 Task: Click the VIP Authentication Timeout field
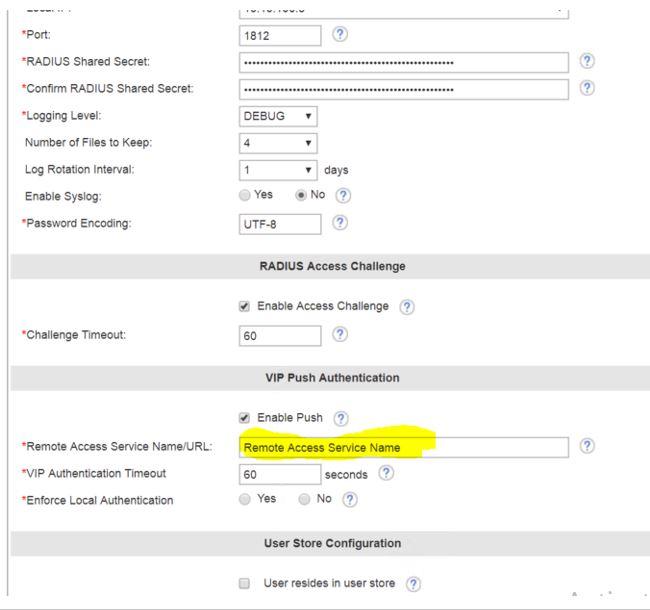pos(280,474)
